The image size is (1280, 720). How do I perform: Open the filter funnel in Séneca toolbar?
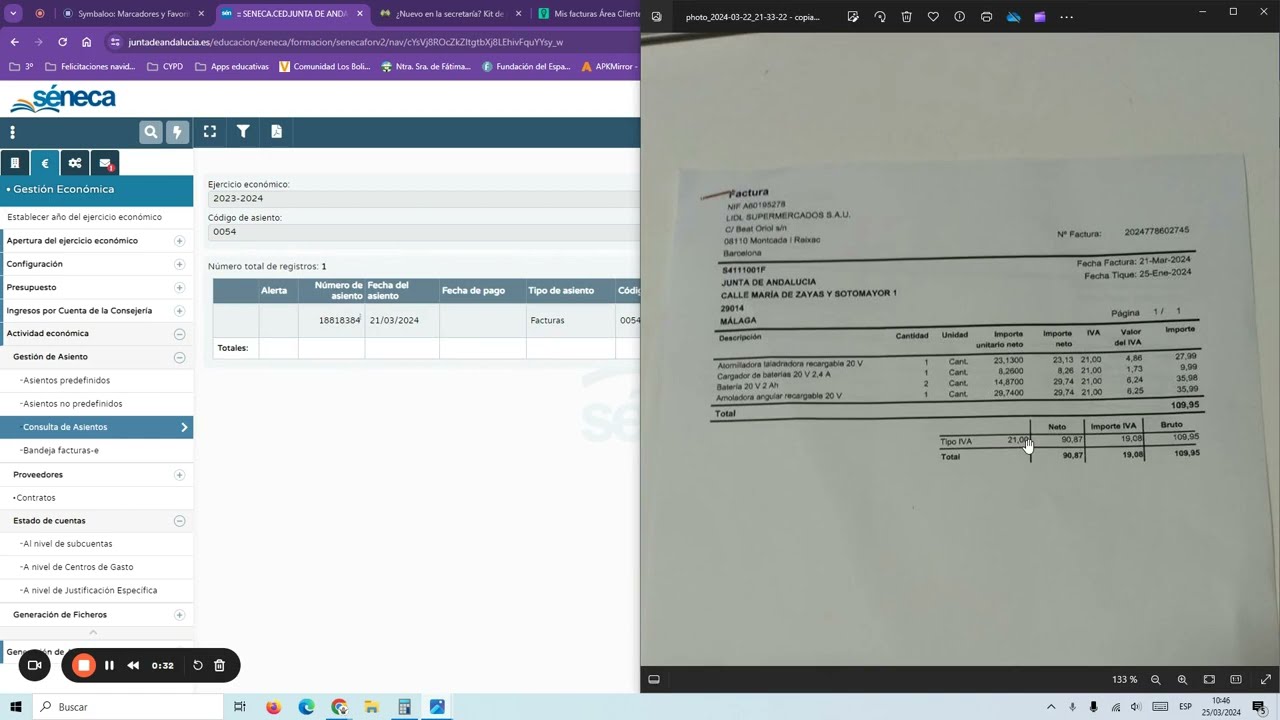(x=243, y=131)
